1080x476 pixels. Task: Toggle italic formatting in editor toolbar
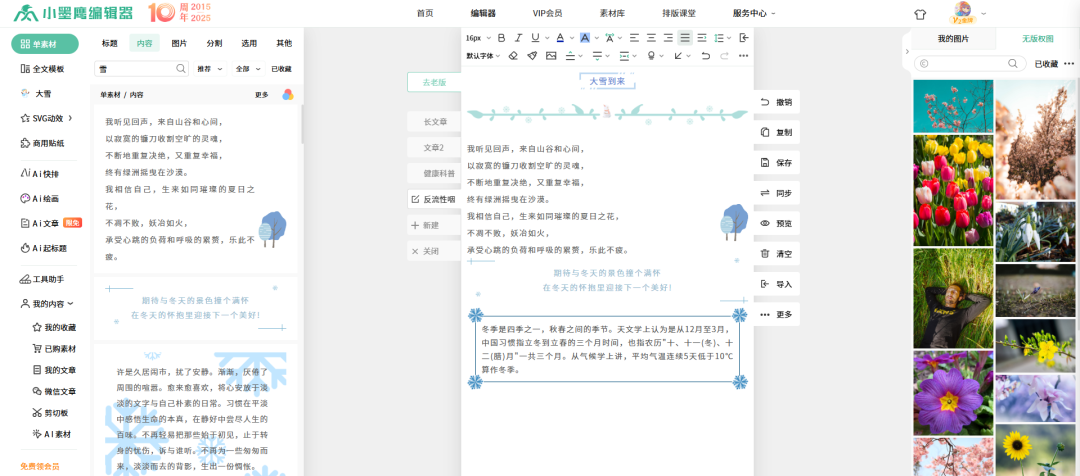518,38
